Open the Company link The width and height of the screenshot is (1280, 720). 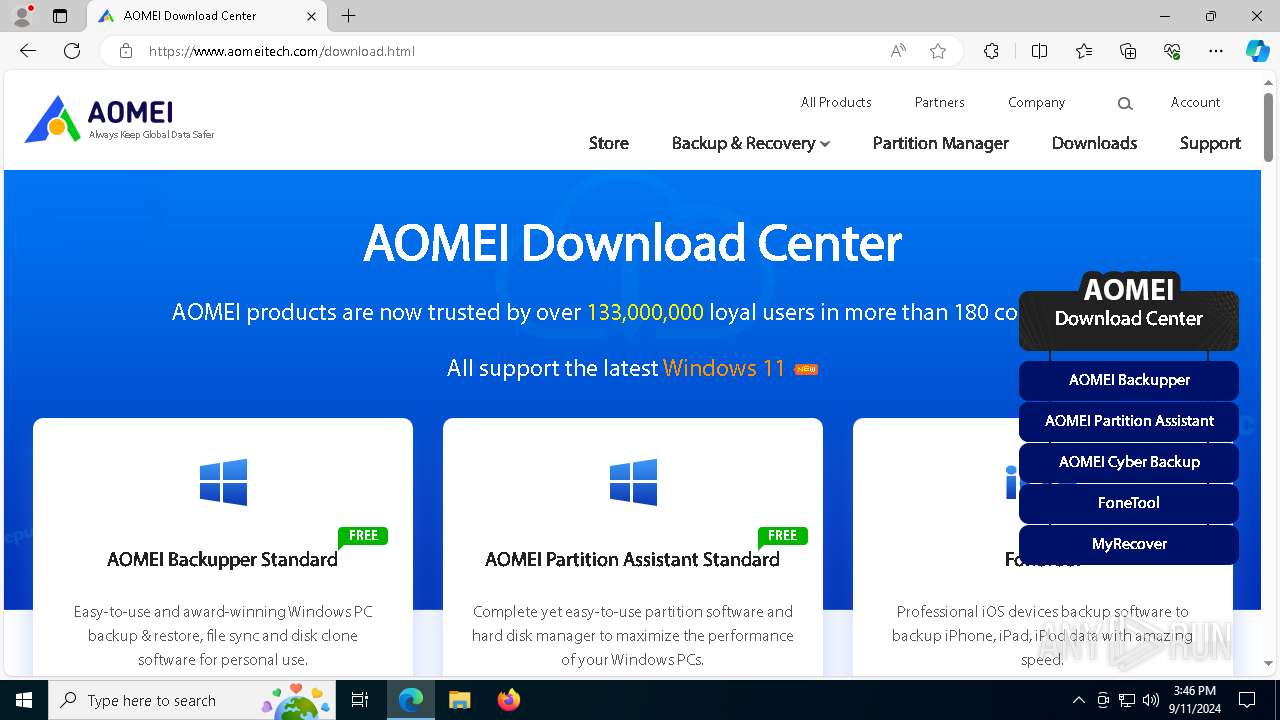point(1037,102)
